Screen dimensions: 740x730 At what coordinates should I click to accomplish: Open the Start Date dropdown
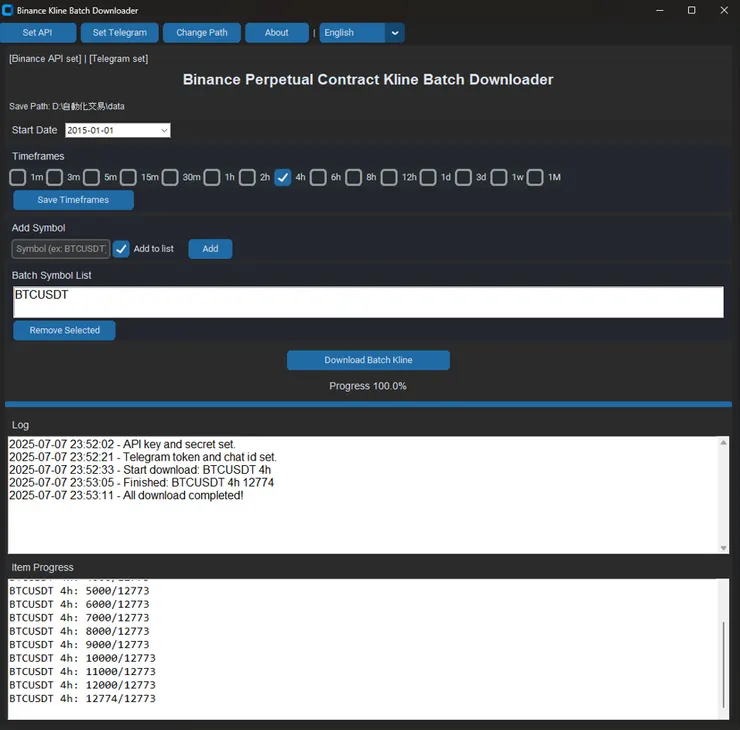[x=164, y=130]
